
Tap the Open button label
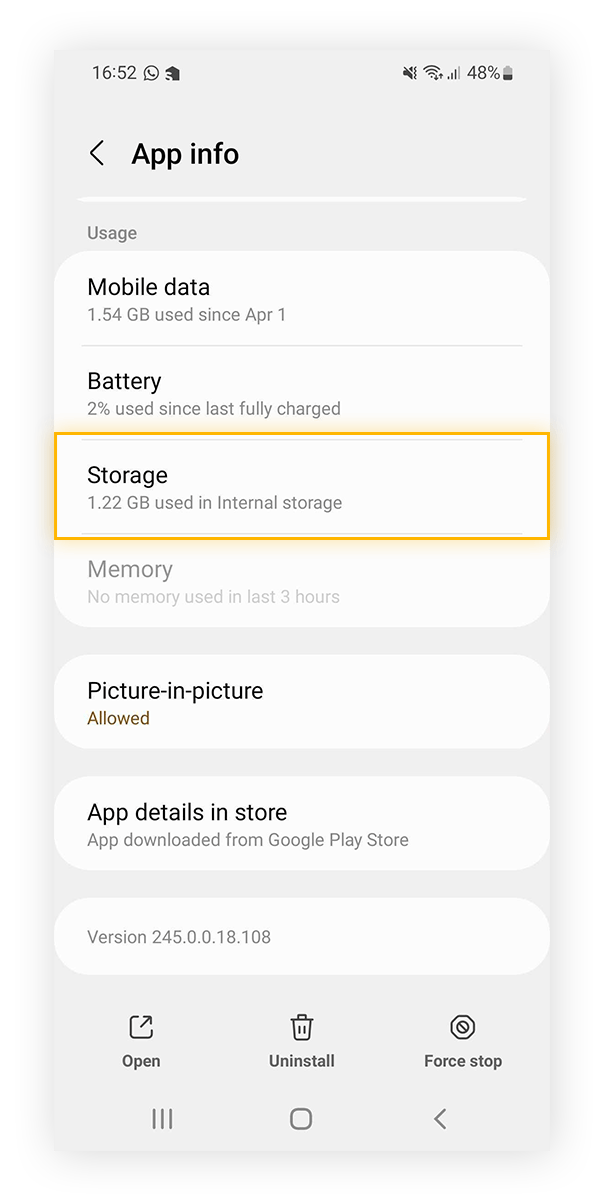[x=141, y=1061]
